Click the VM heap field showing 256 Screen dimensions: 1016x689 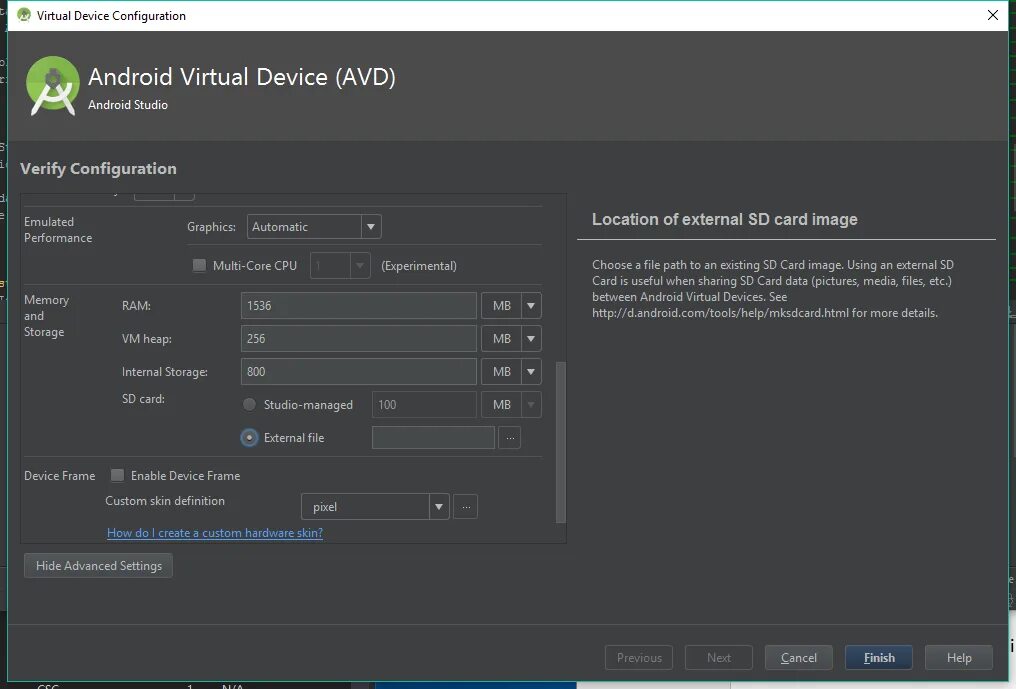(x=359, y=338)
